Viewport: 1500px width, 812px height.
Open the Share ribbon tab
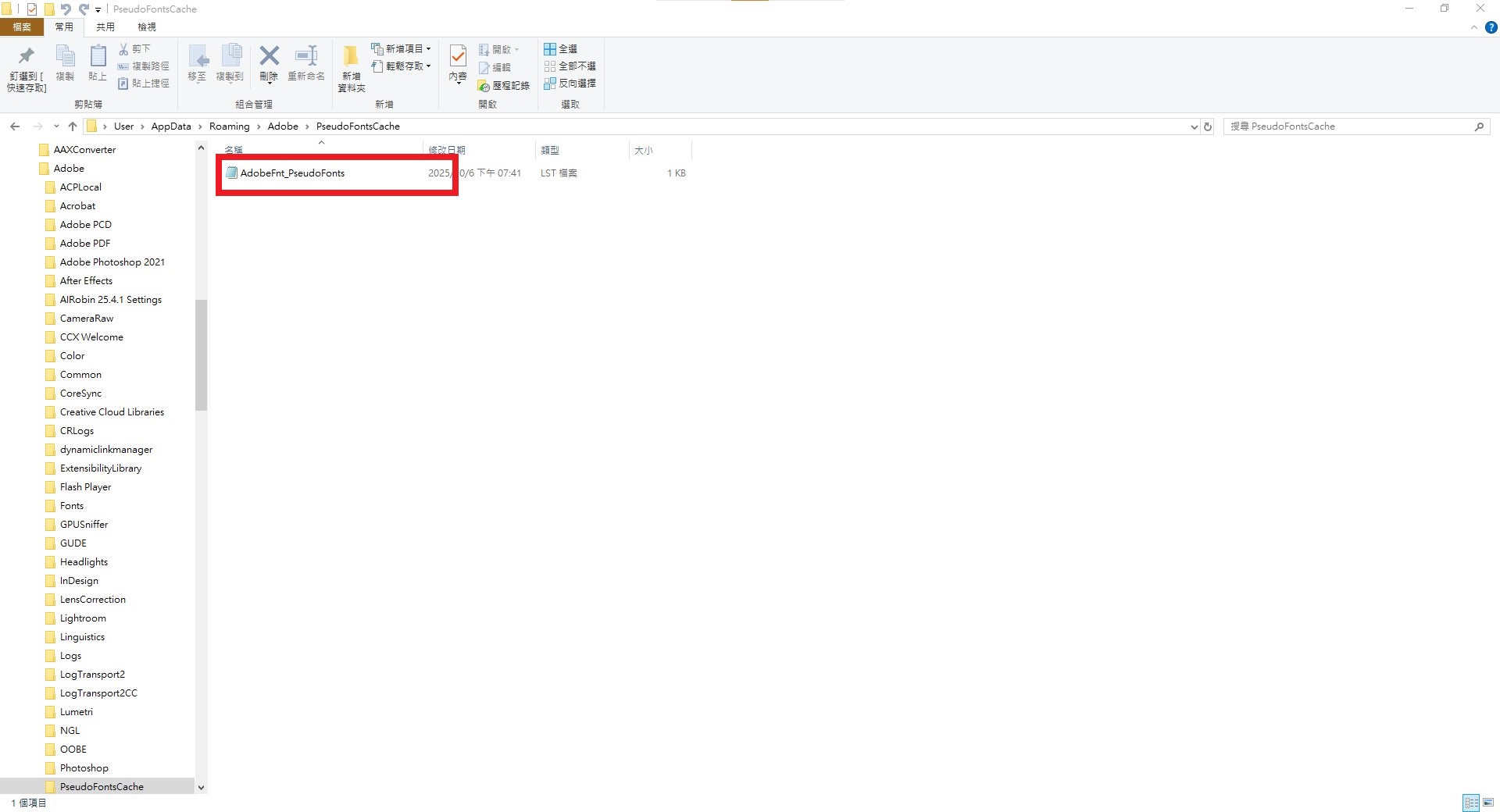(x=105, y=27)
